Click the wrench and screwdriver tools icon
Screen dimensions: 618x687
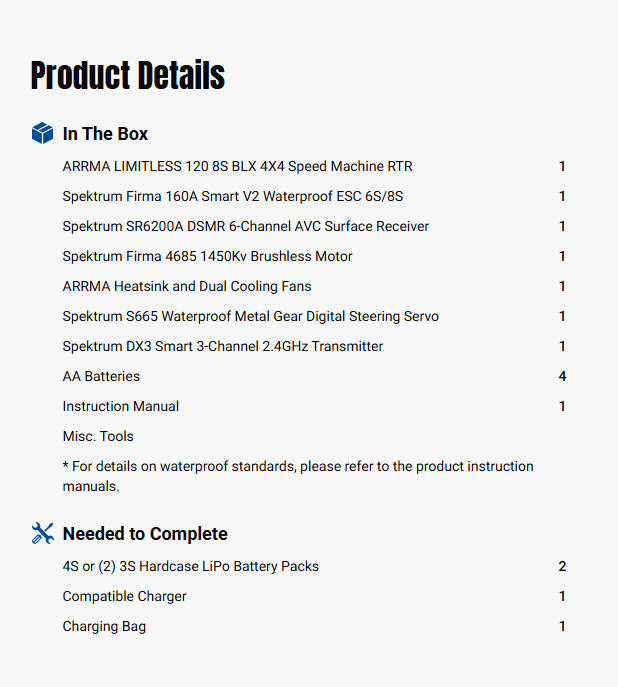[42, 533]
